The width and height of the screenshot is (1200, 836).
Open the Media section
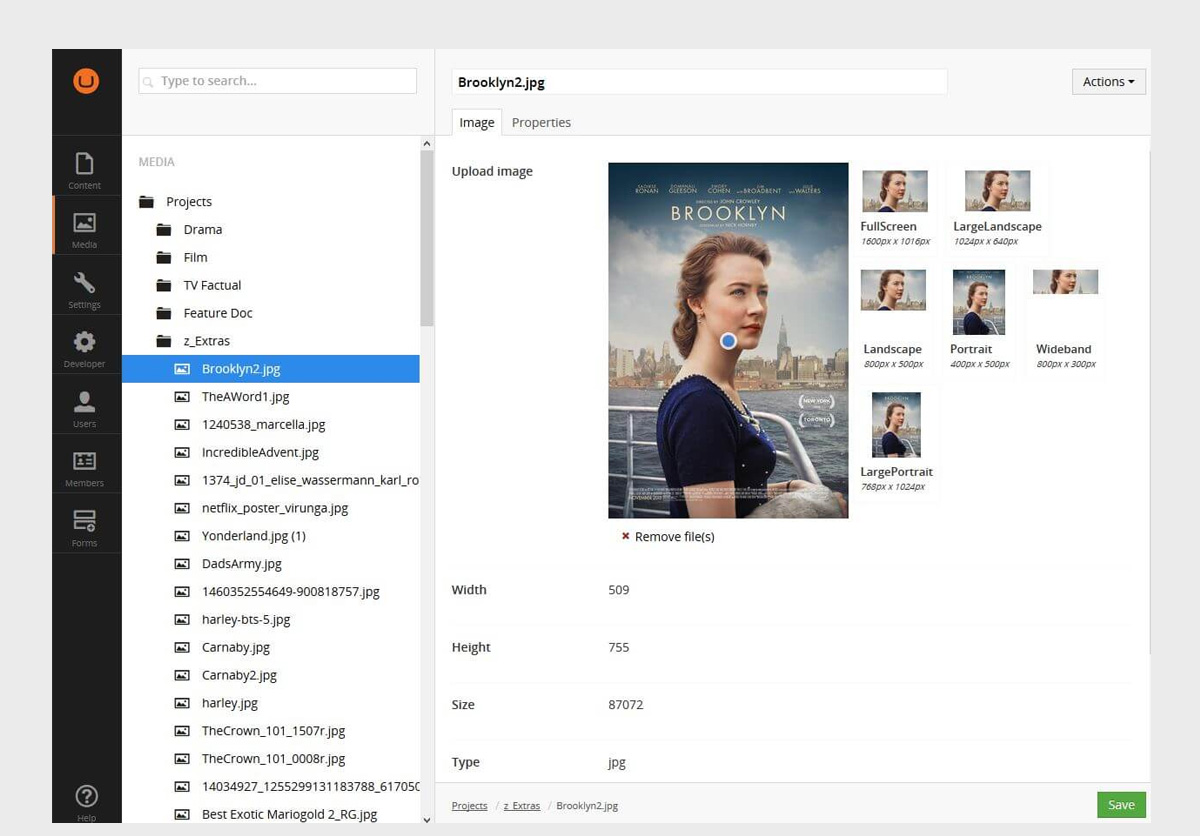[85, 229]
